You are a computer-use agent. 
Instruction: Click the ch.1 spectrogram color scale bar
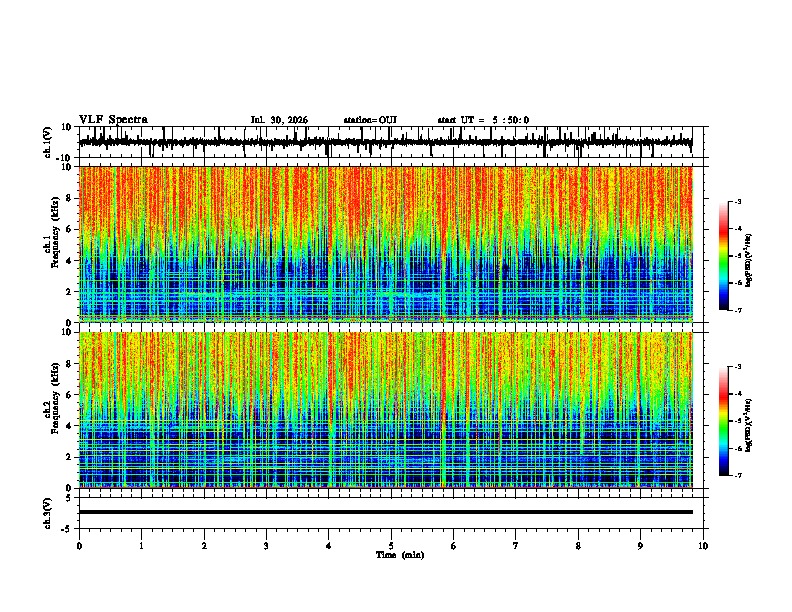coord(724,256)
